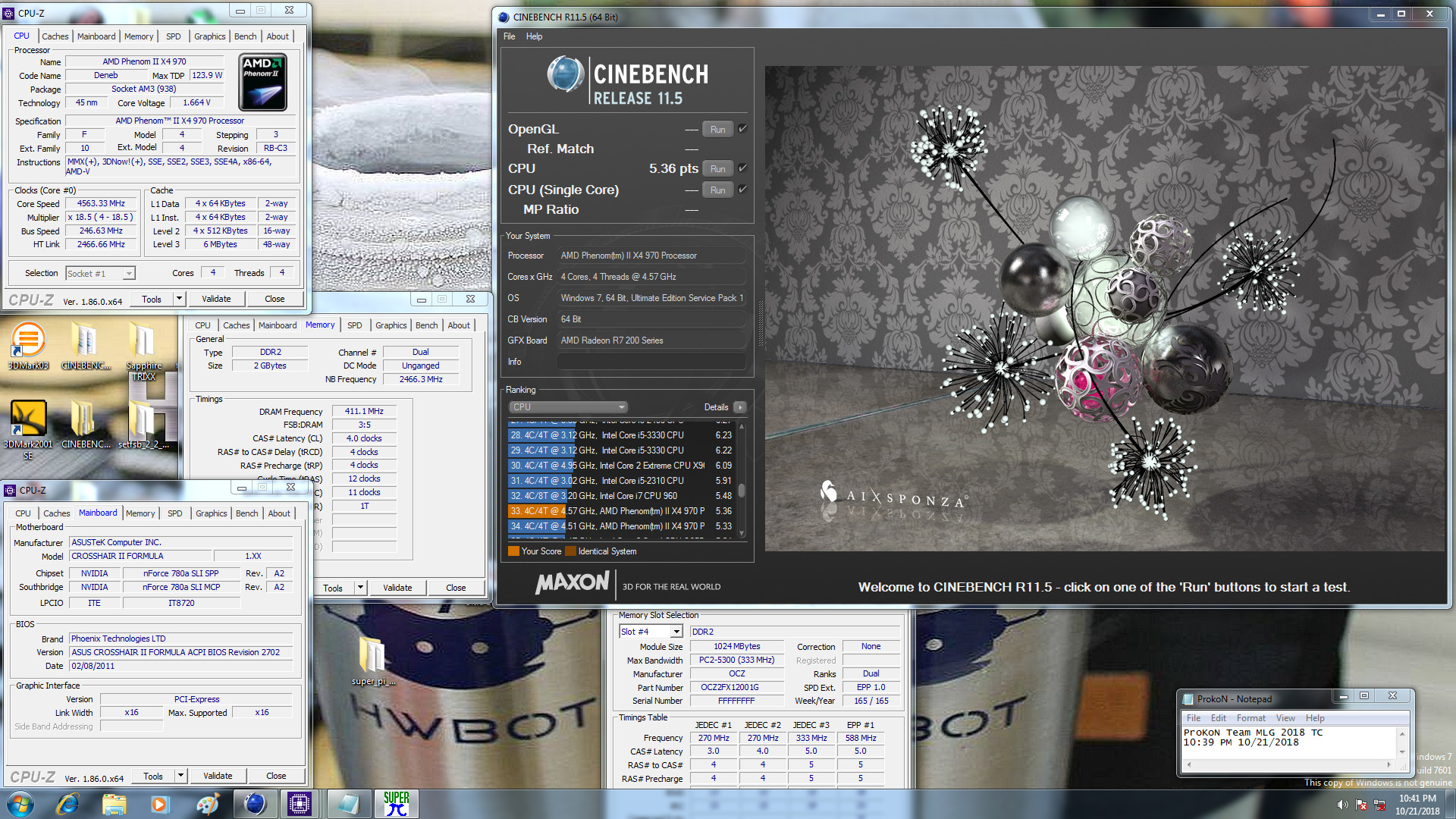Image resolution: width=1456 pixels, height=819 pixels.
Task: Click Validate in the CPU-Z CPU window
Action: [x=216, y=299]
